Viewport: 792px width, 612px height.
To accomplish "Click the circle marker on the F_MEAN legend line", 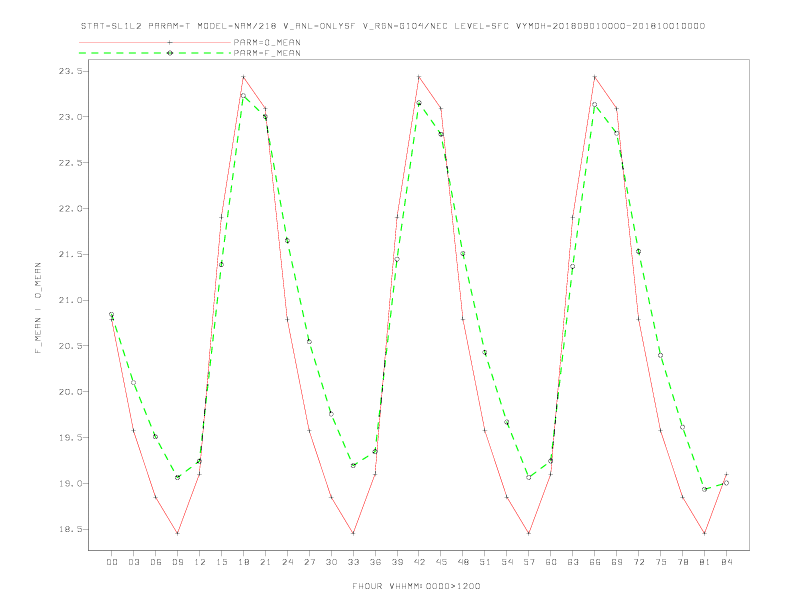I will point(170,53).
